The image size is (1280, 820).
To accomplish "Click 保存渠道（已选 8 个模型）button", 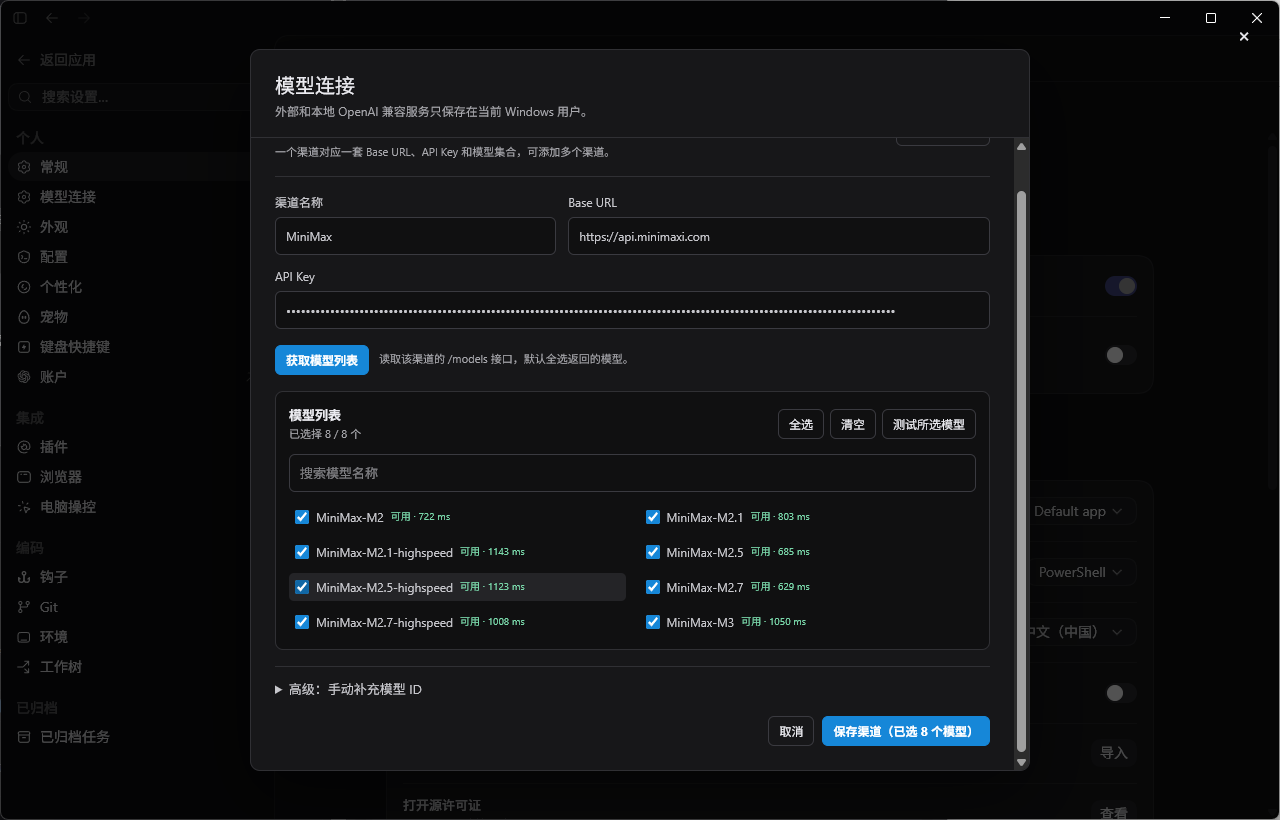I will click(x=906, y=731).
